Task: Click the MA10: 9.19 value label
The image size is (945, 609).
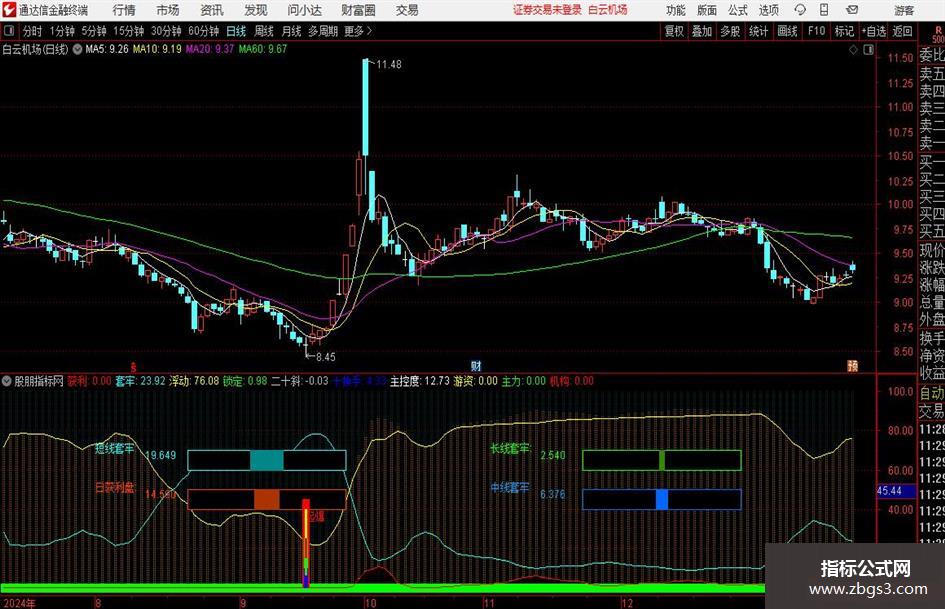Action: [157, 49]
